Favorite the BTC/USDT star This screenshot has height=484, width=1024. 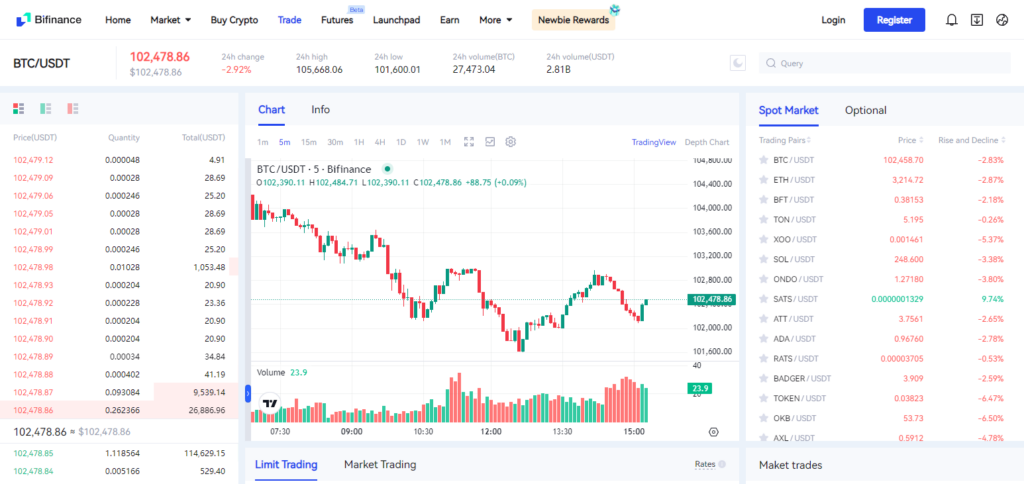pos(763,160)
